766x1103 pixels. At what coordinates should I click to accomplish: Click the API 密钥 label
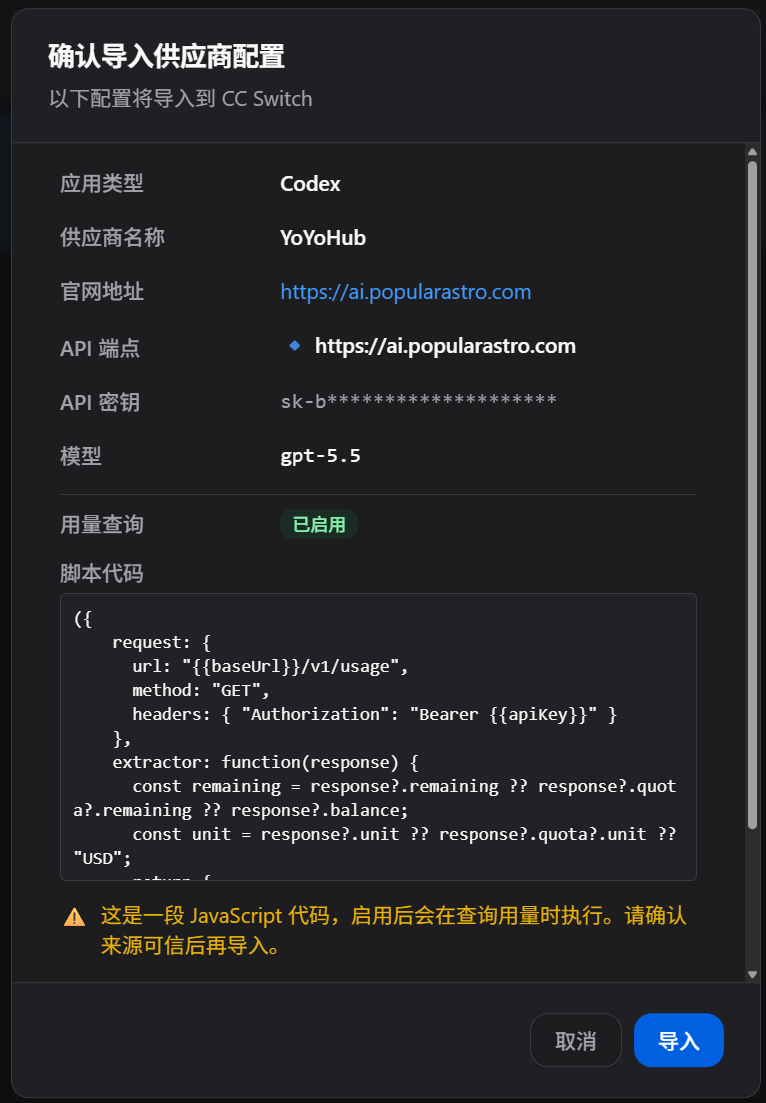[100, 402]
